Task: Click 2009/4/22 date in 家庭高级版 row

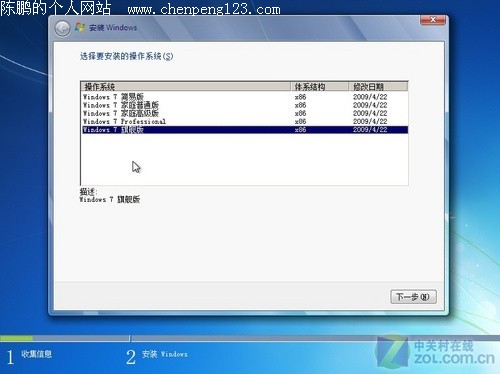Action: coord(370,113)
